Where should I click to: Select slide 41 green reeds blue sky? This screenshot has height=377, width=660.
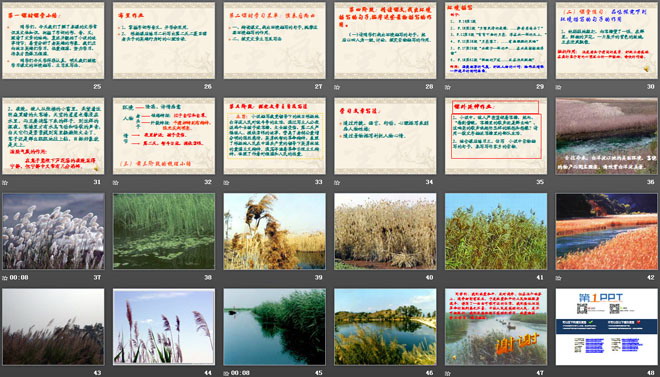(496, 231)
